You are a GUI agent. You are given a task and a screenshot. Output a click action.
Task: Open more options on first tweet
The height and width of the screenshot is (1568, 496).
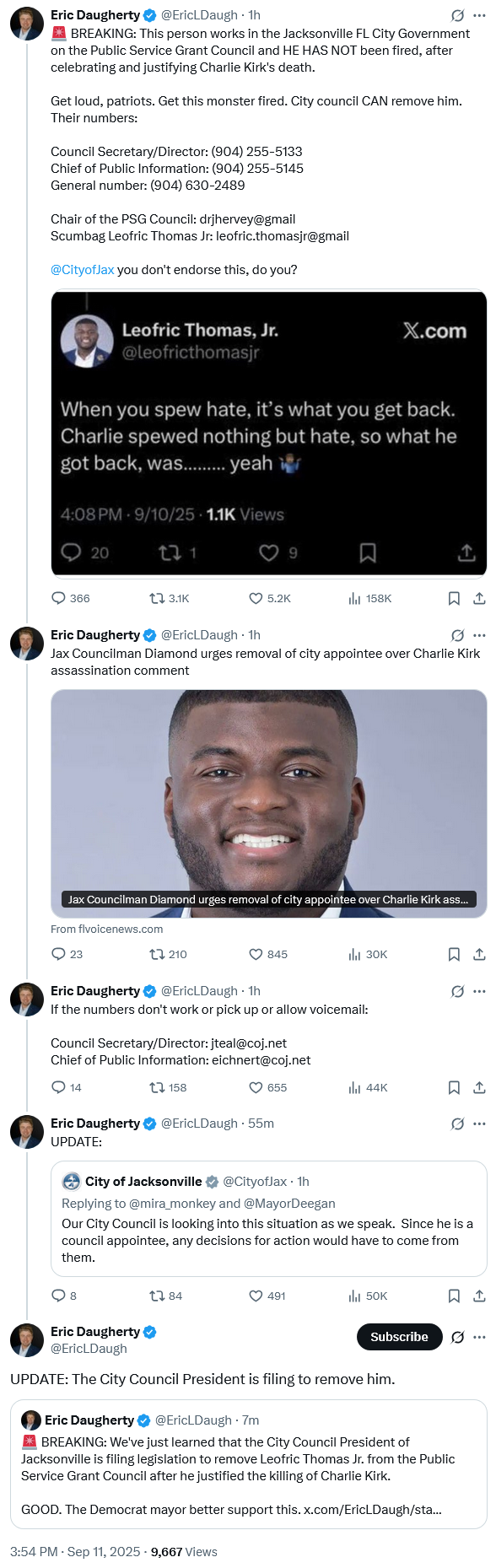pyautogui.click(x=479, y=15)
